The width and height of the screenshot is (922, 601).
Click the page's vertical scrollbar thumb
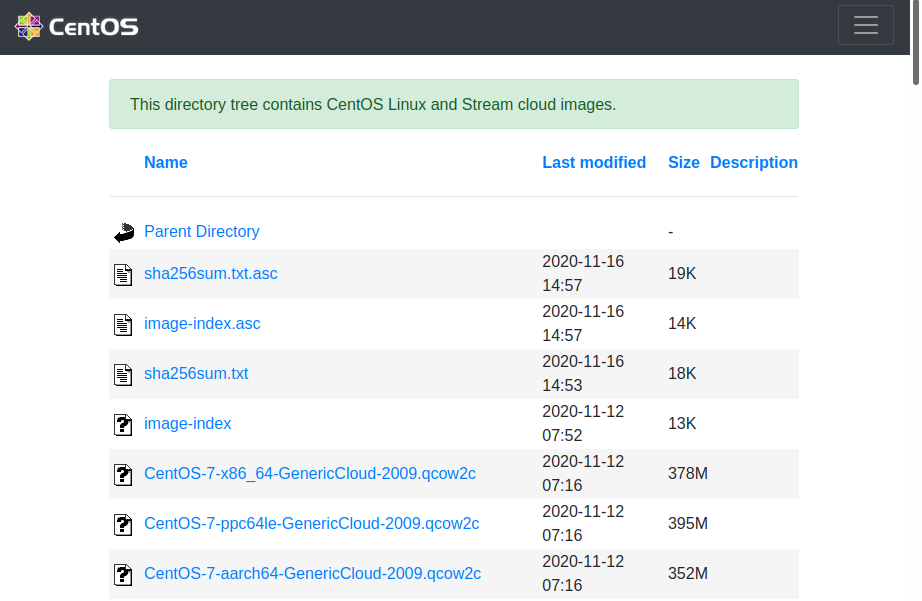click(916, 42)
